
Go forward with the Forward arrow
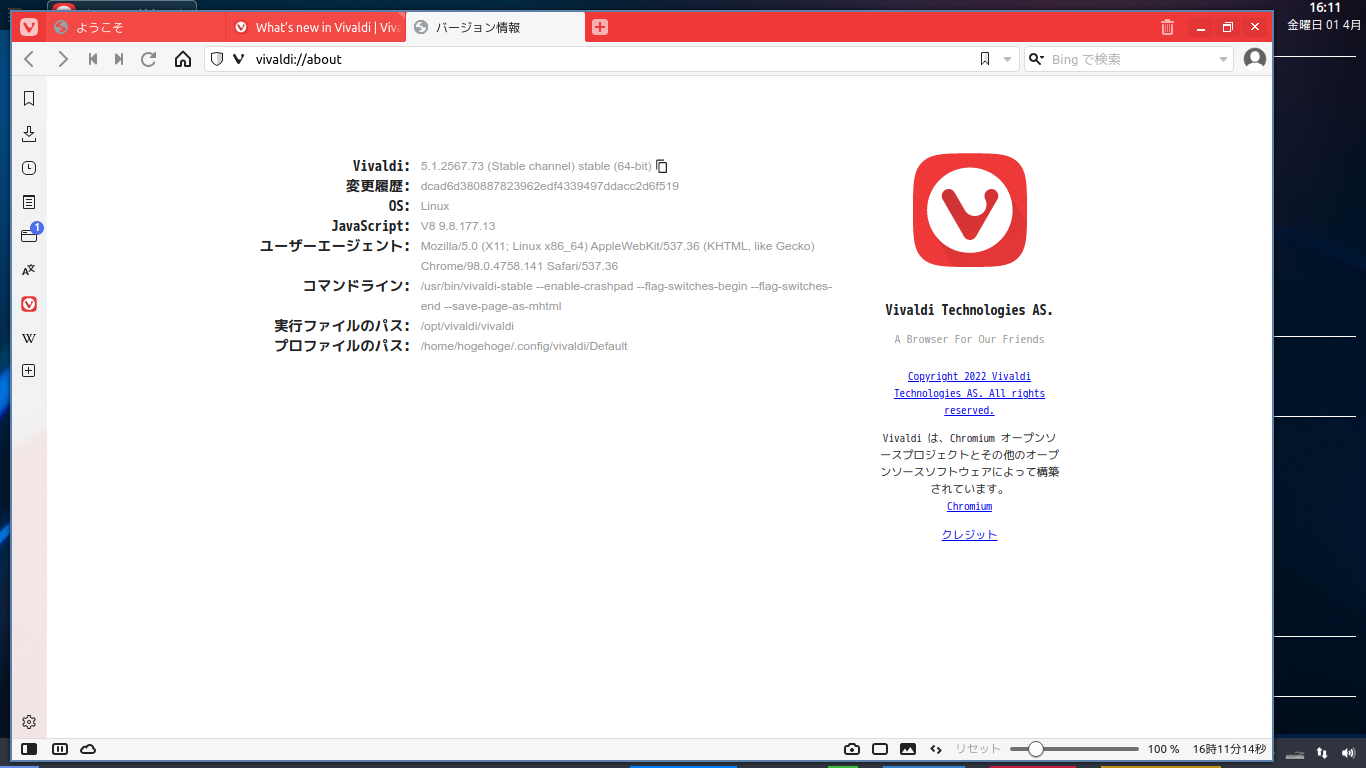(63, 59)
